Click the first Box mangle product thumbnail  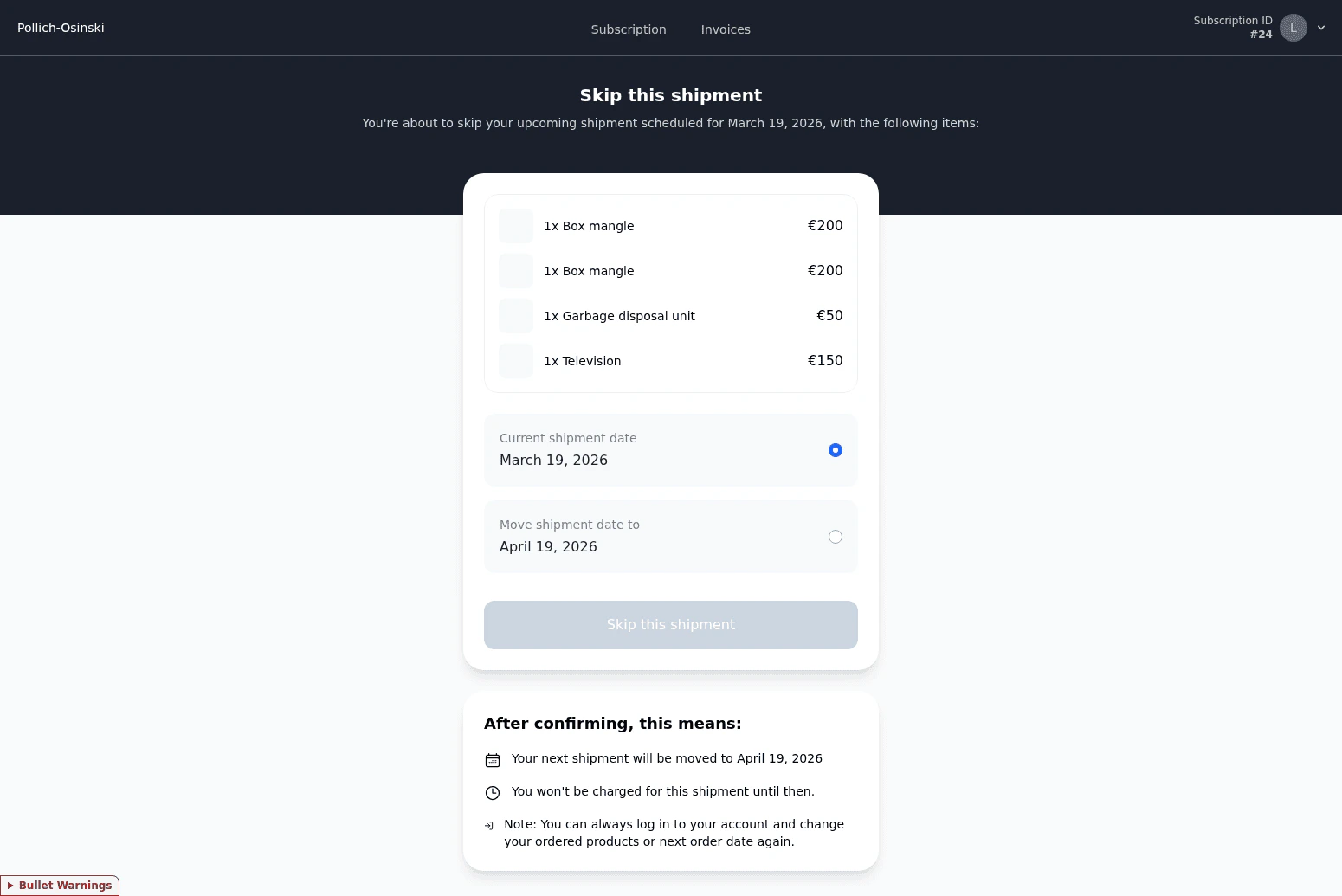pyautogui.click(x=515, y=226)
